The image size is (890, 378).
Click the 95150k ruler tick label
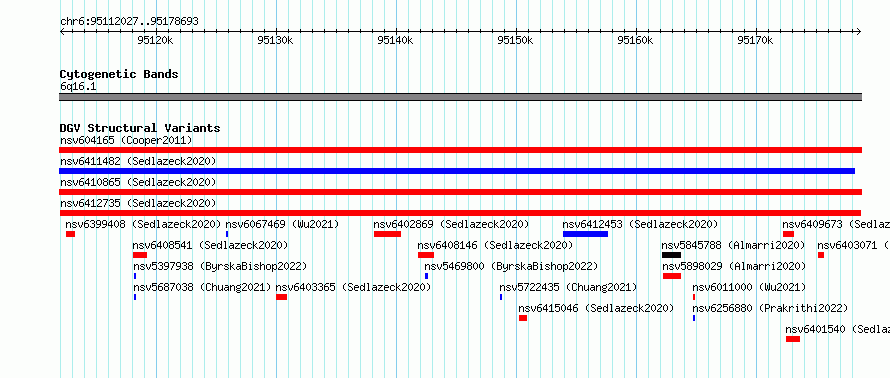click(x=515, y=40)
